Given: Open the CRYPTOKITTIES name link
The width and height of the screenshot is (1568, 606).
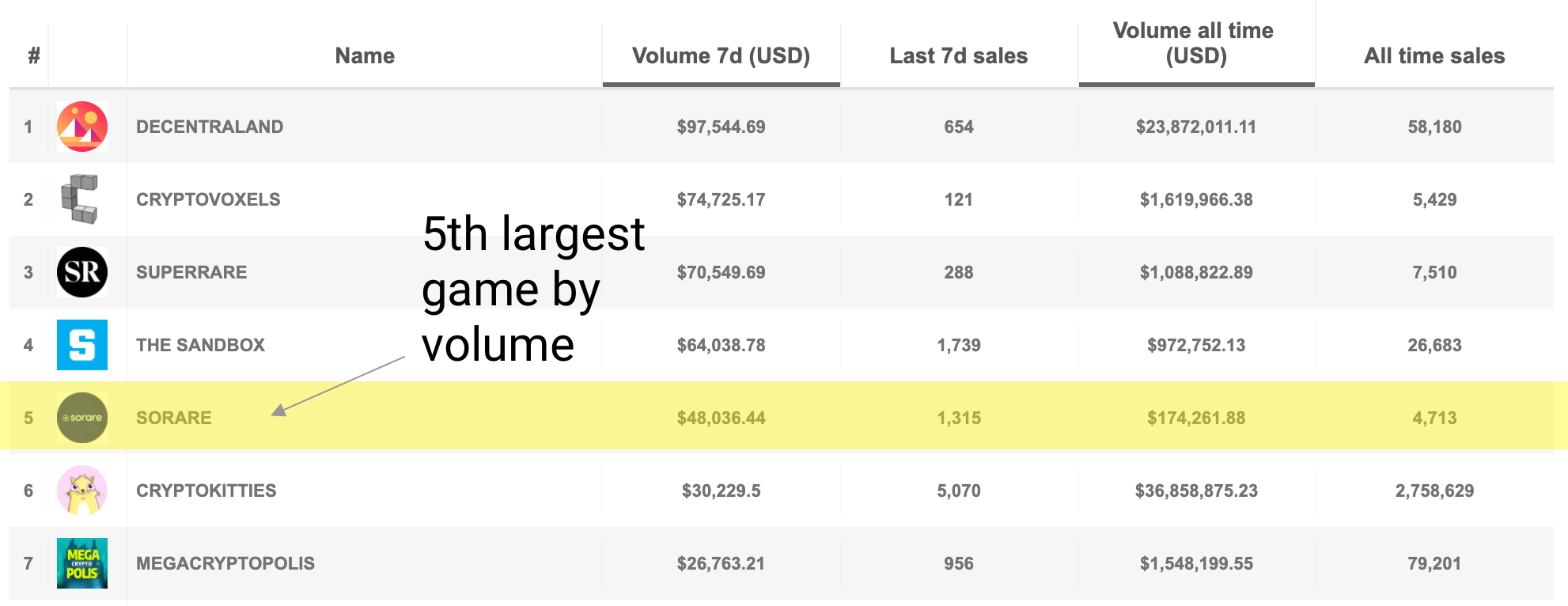Looking at the screenshot, I should (206, 490).
